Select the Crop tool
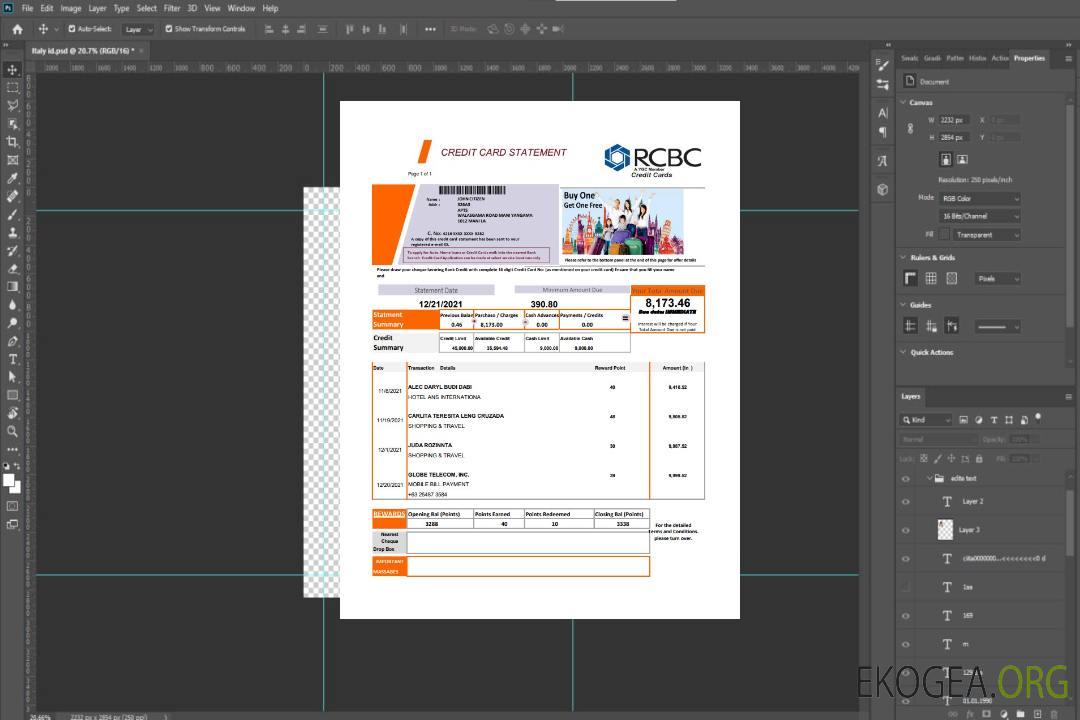The height and width of the screenshot is (720, 1080). point(12,142)
